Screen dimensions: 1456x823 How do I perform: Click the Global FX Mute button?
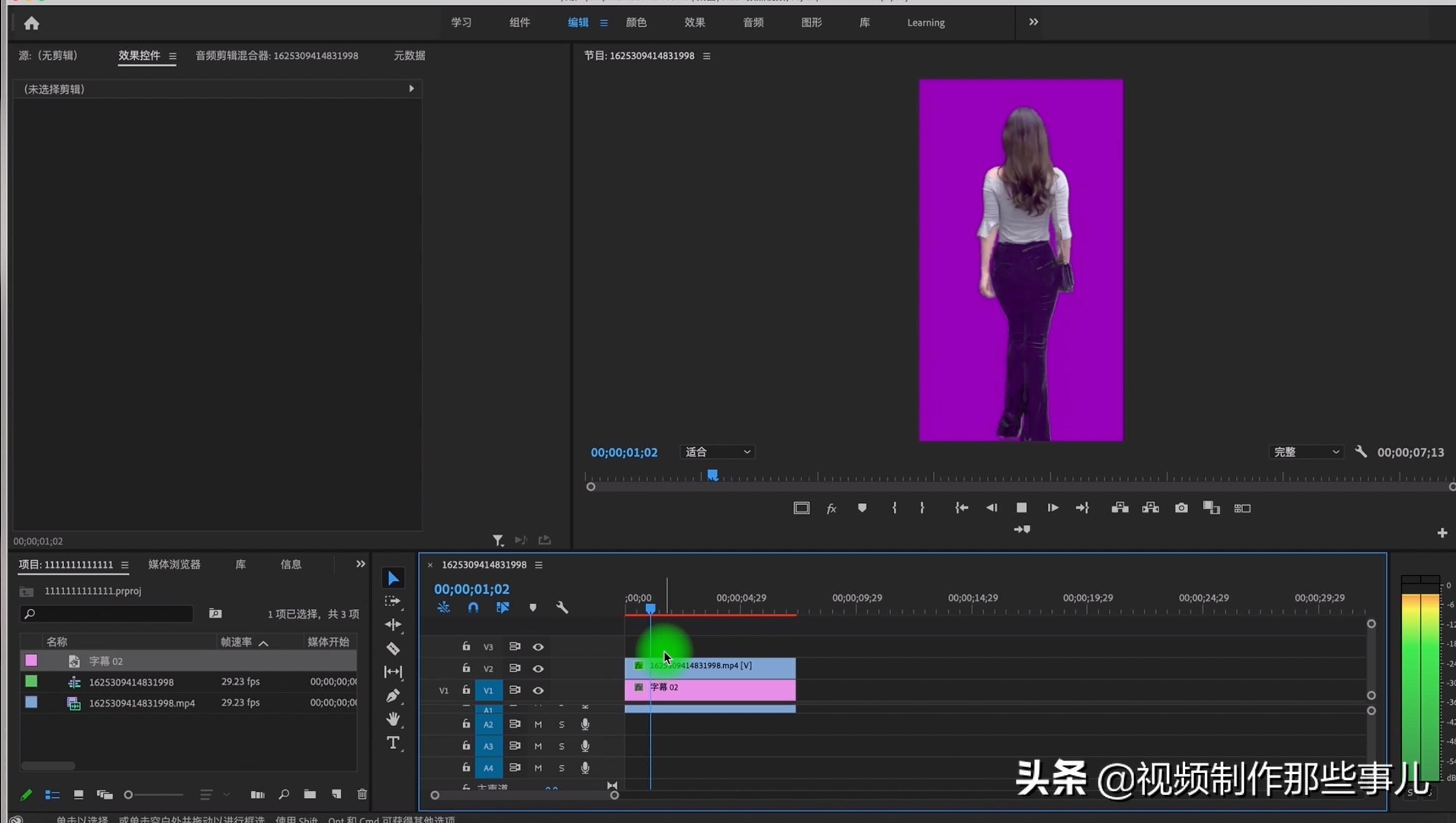click(x=831, y=508)
